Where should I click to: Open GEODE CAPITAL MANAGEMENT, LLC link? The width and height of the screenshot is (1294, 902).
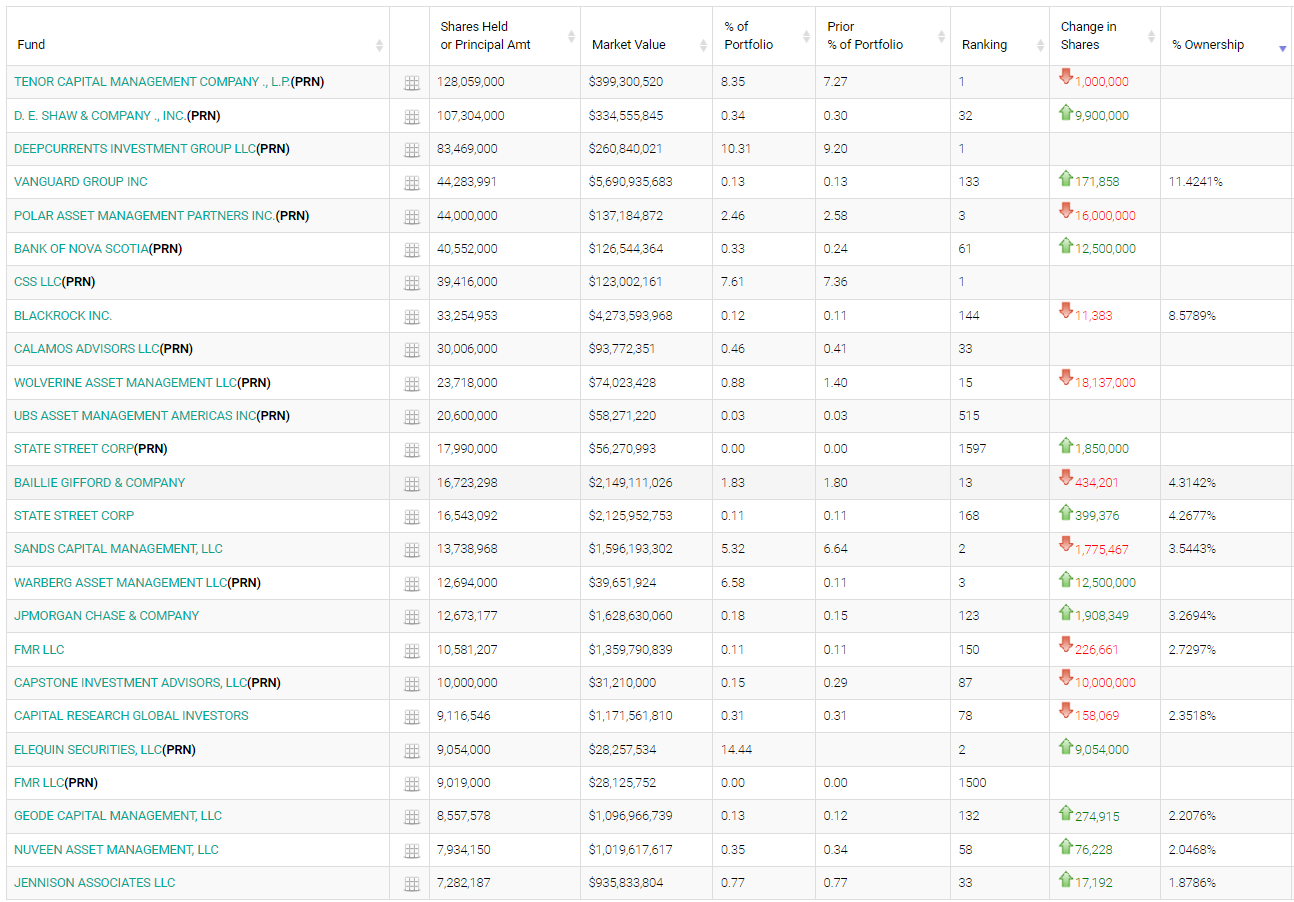118,816
